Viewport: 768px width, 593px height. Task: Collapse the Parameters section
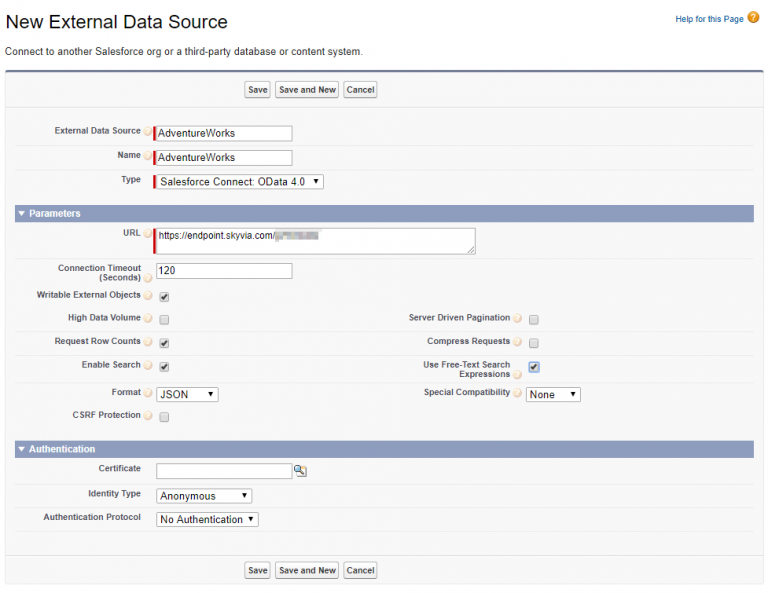click(x=21, y=214)
